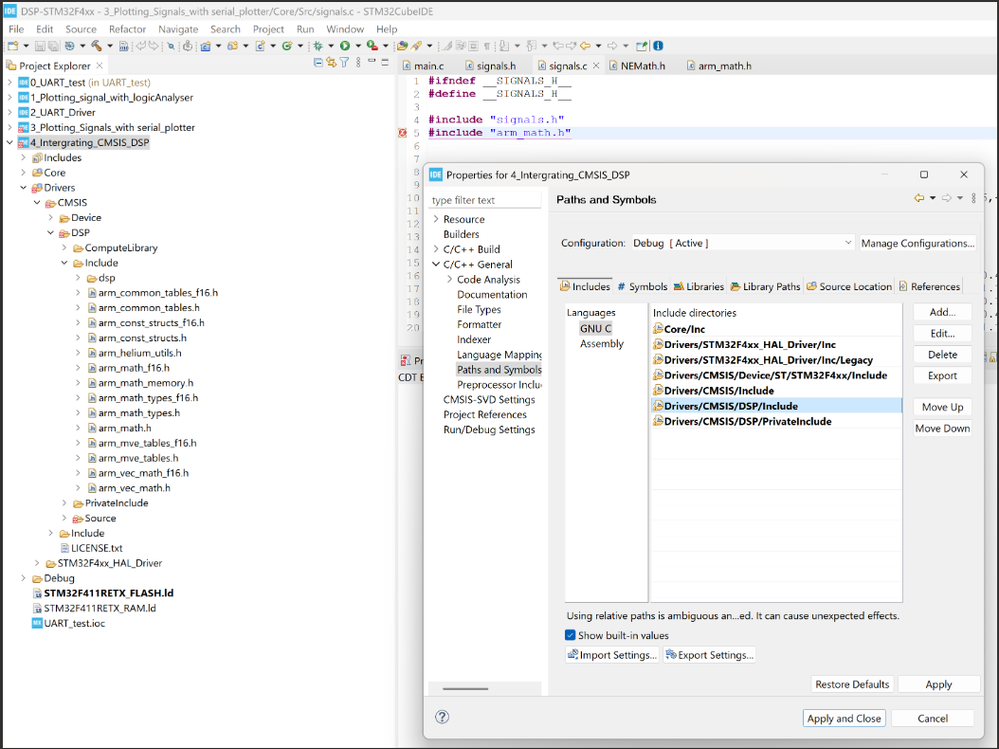Click the green Run button in toolbar
The width and height of the screenshot is (999, 749).
click(x=344, y=46)
